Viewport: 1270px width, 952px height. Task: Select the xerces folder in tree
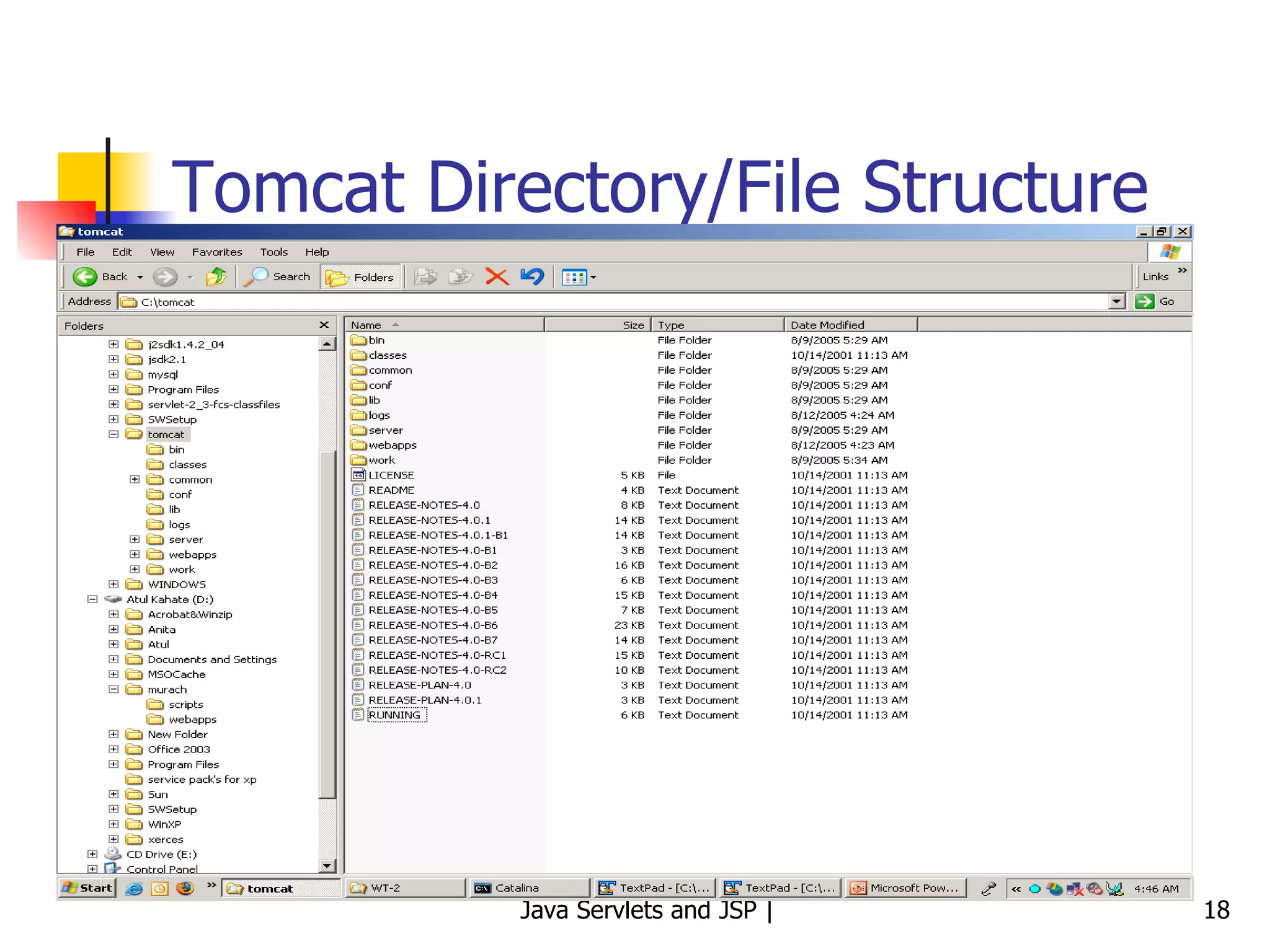point(165,839)
